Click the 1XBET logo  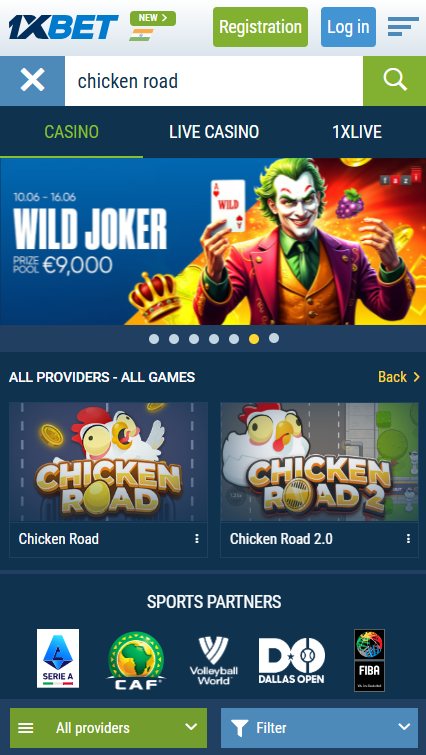[63, 27]
